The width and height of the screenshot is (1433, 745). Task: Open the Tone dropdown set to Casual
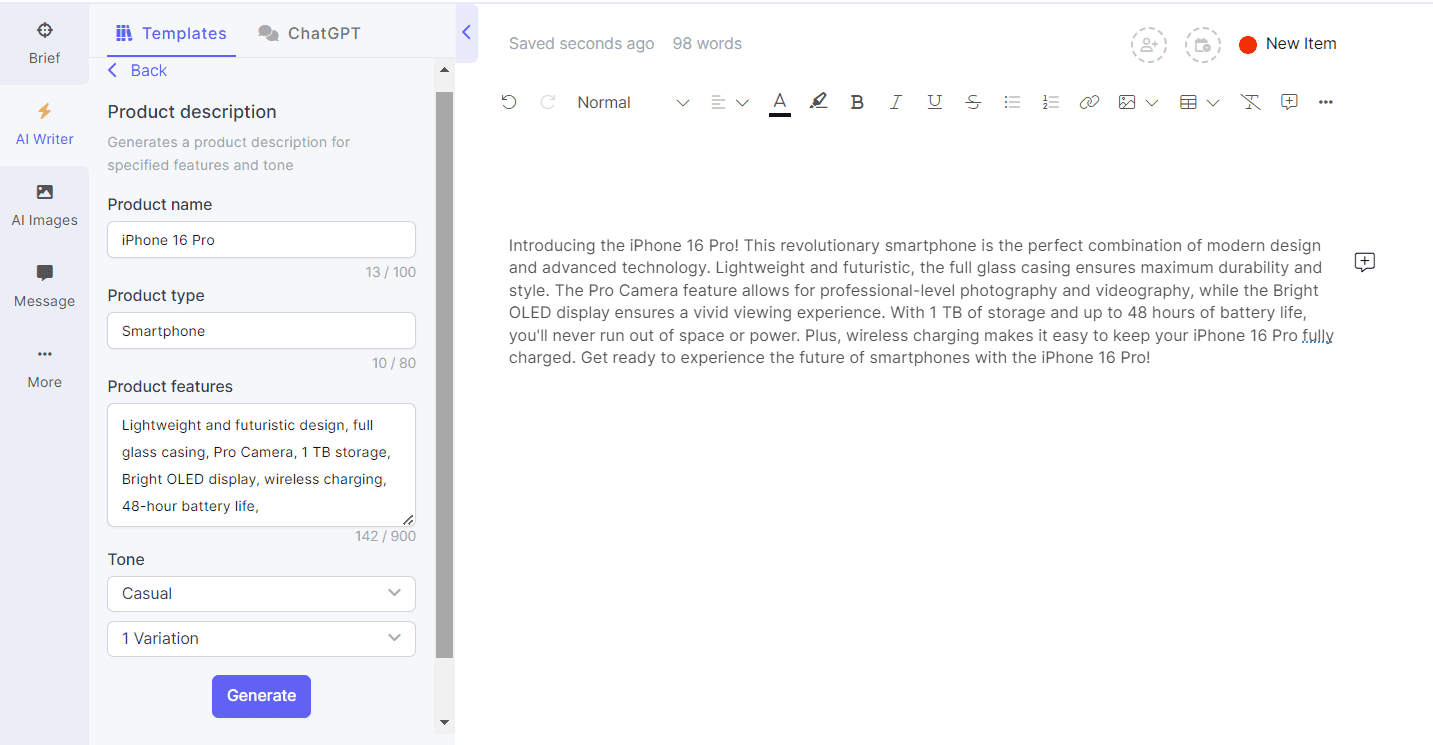261,593
